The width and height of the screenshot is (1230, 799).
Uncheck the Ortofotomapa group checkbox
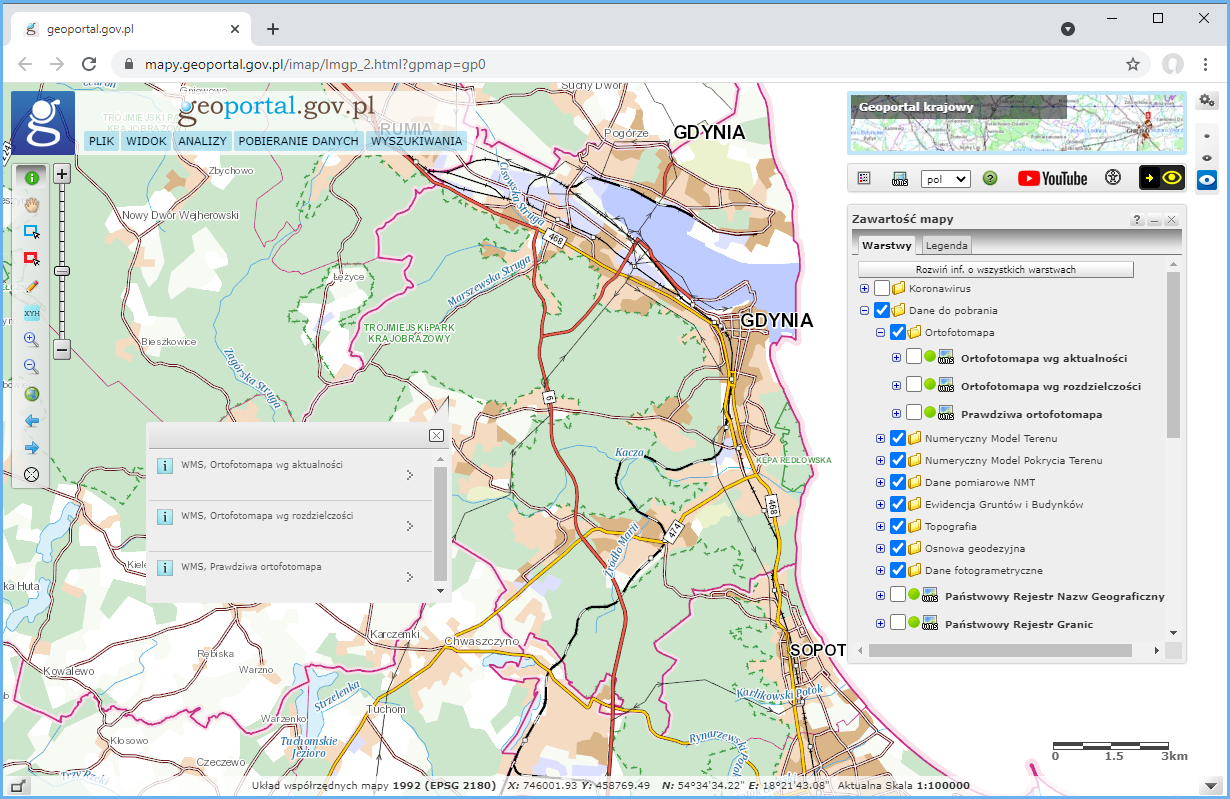coord(898,332)
